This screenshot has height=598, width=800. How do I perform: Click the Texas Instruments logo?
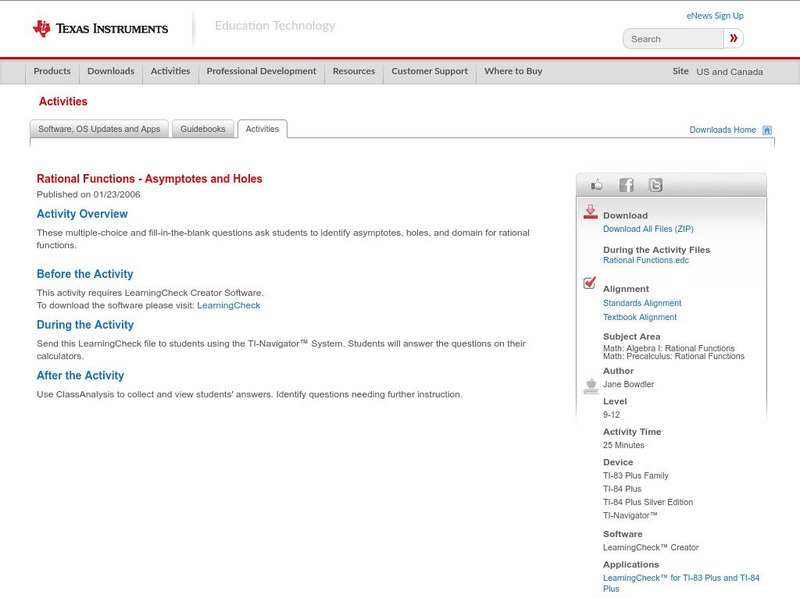point(100,28)
